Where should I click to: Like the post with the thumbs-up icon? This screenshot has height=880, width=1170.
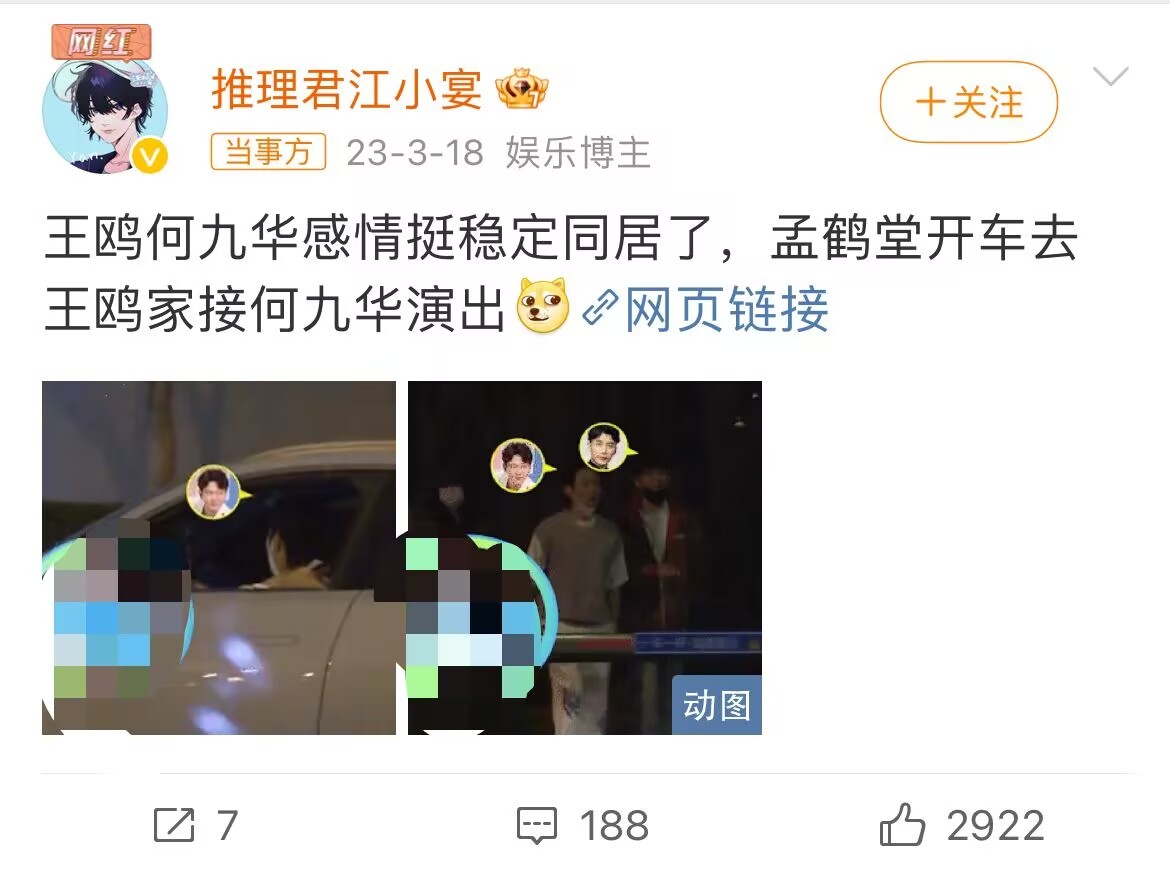[901, 825]
